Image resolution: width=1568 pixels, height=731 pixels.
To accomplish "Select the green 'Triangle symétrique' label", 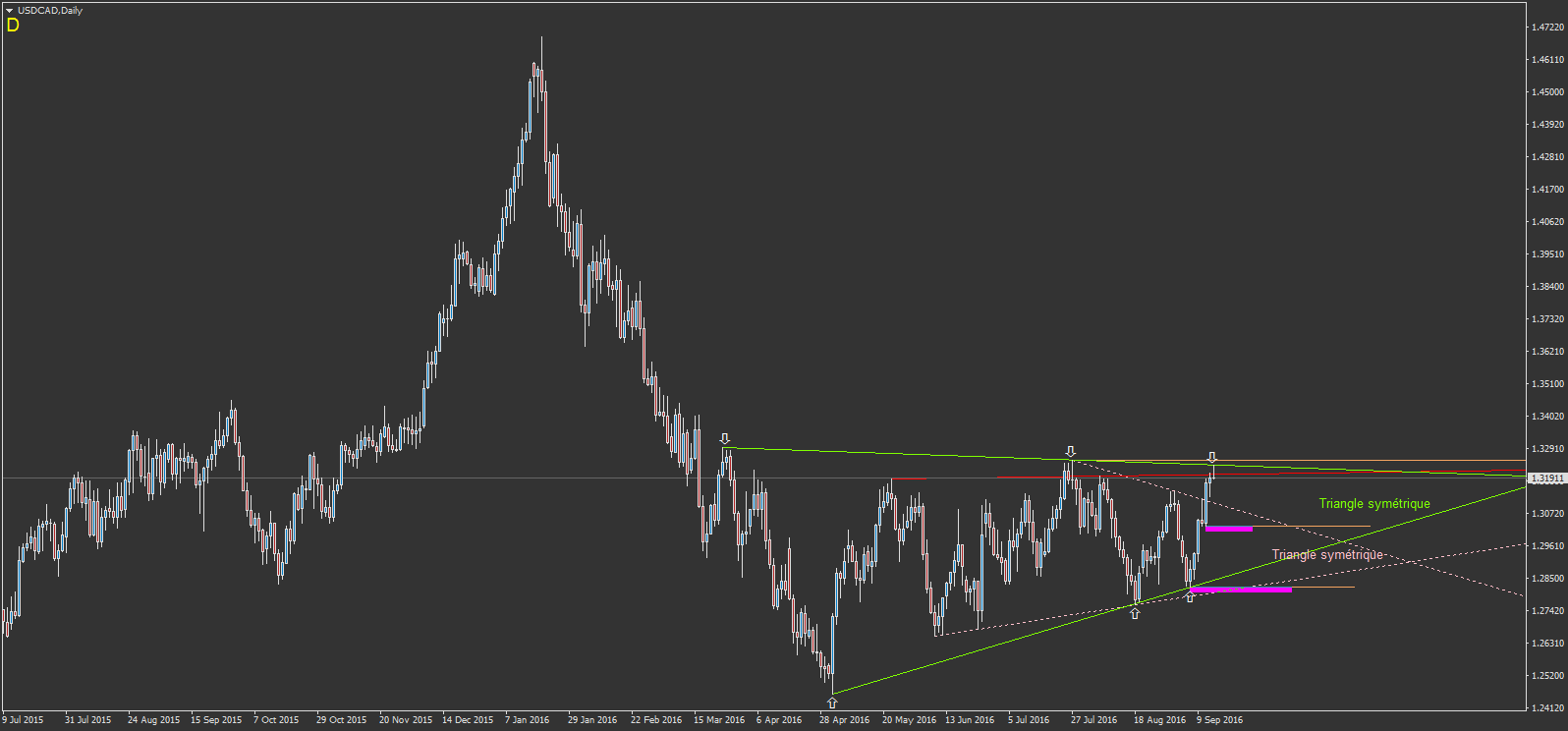I will [1374, 504].
